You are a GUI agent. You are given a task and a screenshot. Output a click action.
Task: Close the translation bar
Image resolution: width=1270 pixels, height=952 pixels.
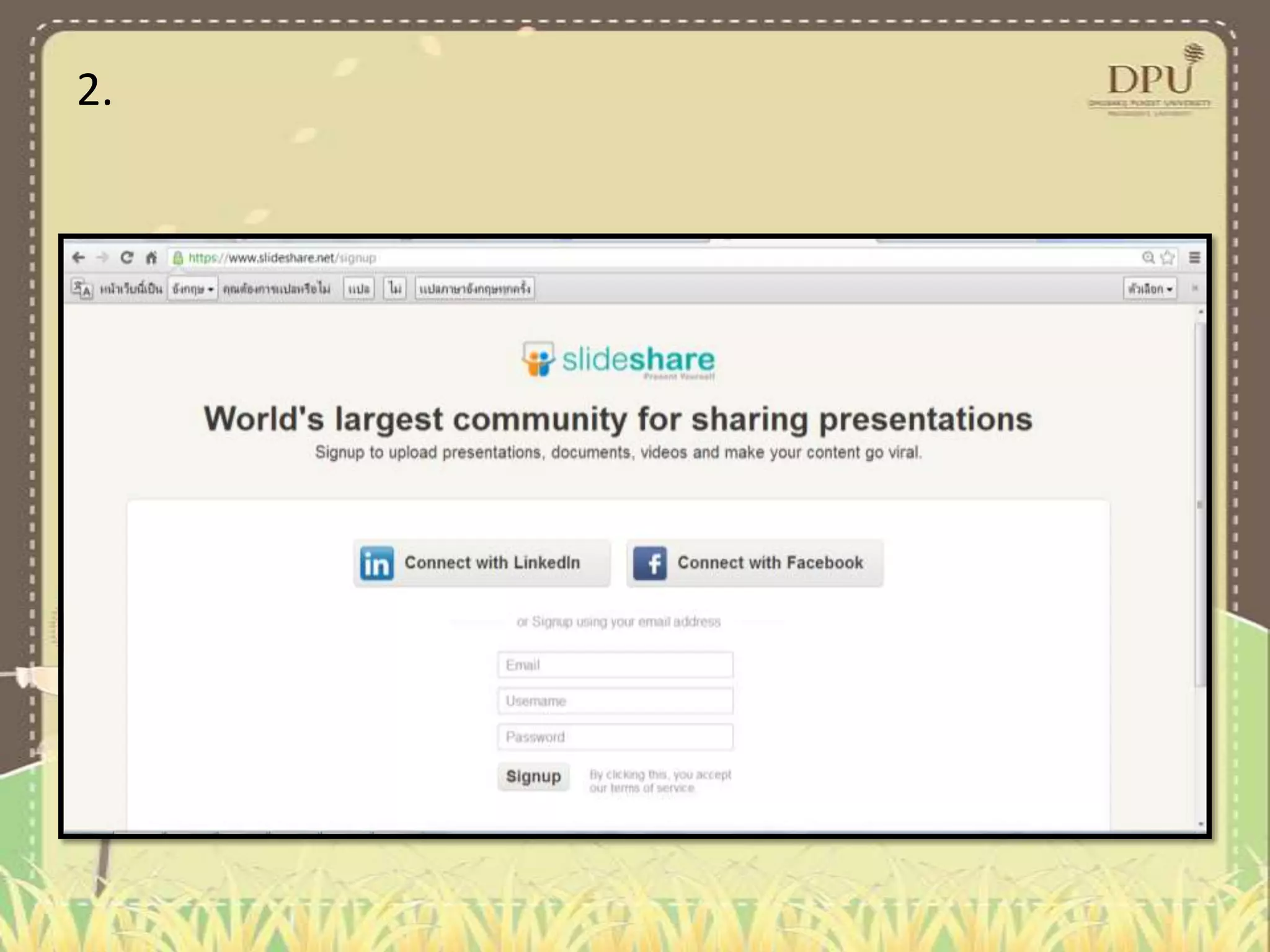coord(1194,289)
